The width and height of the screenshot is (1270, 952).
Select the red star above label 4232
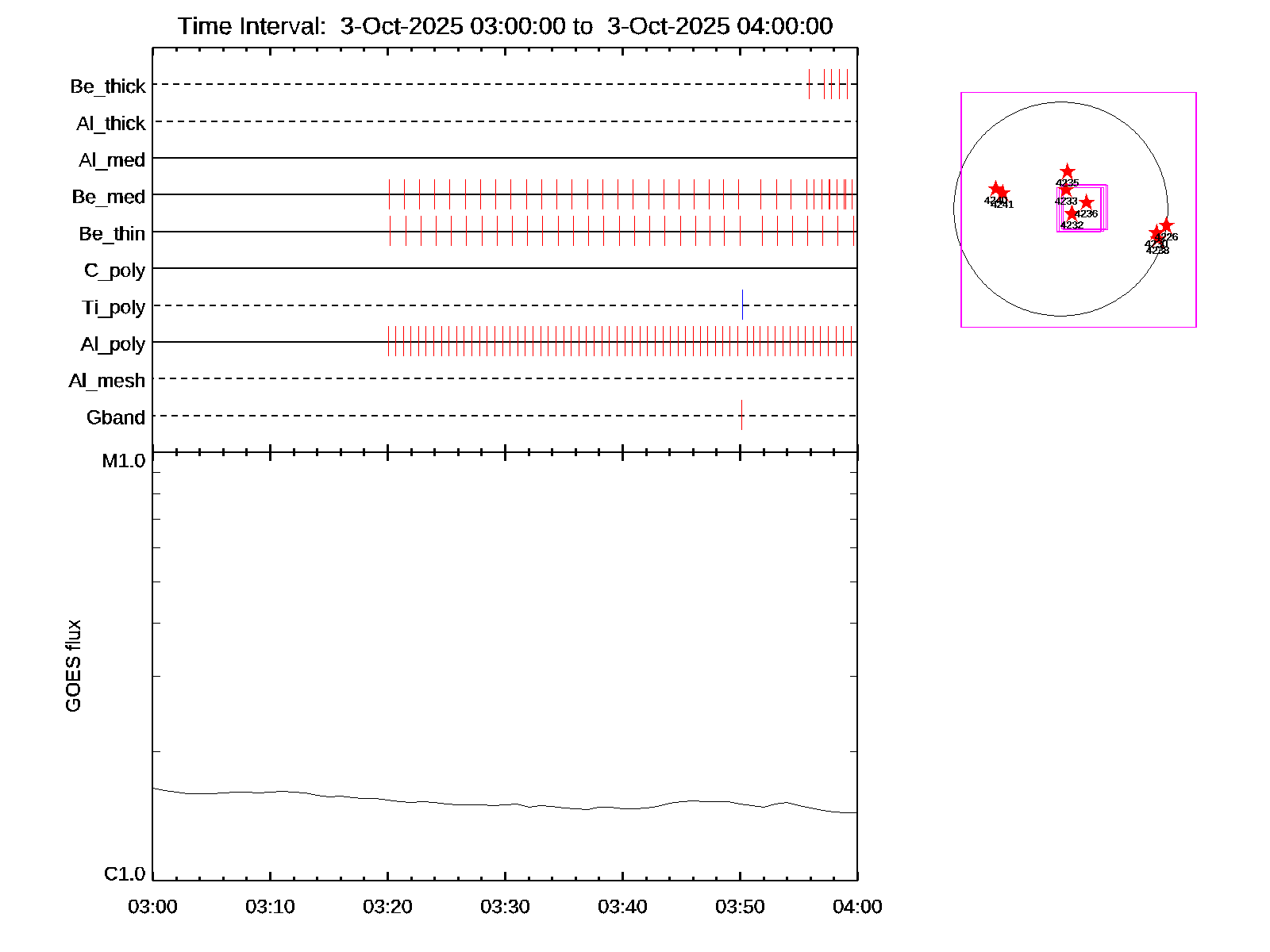1072,213
